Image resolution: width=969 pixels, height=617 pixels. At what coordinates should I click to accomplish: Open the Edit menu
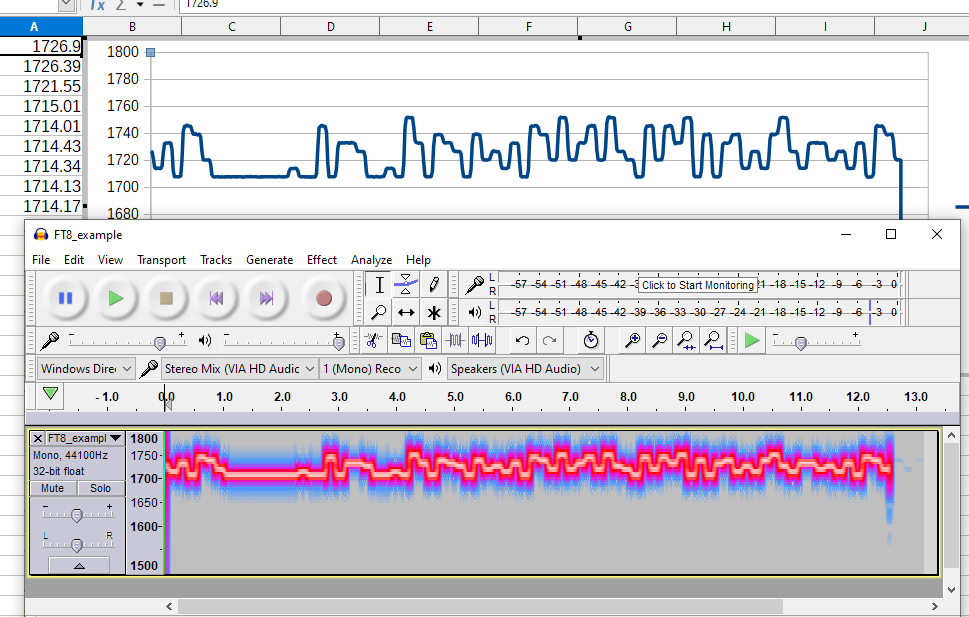pos(74,260)
